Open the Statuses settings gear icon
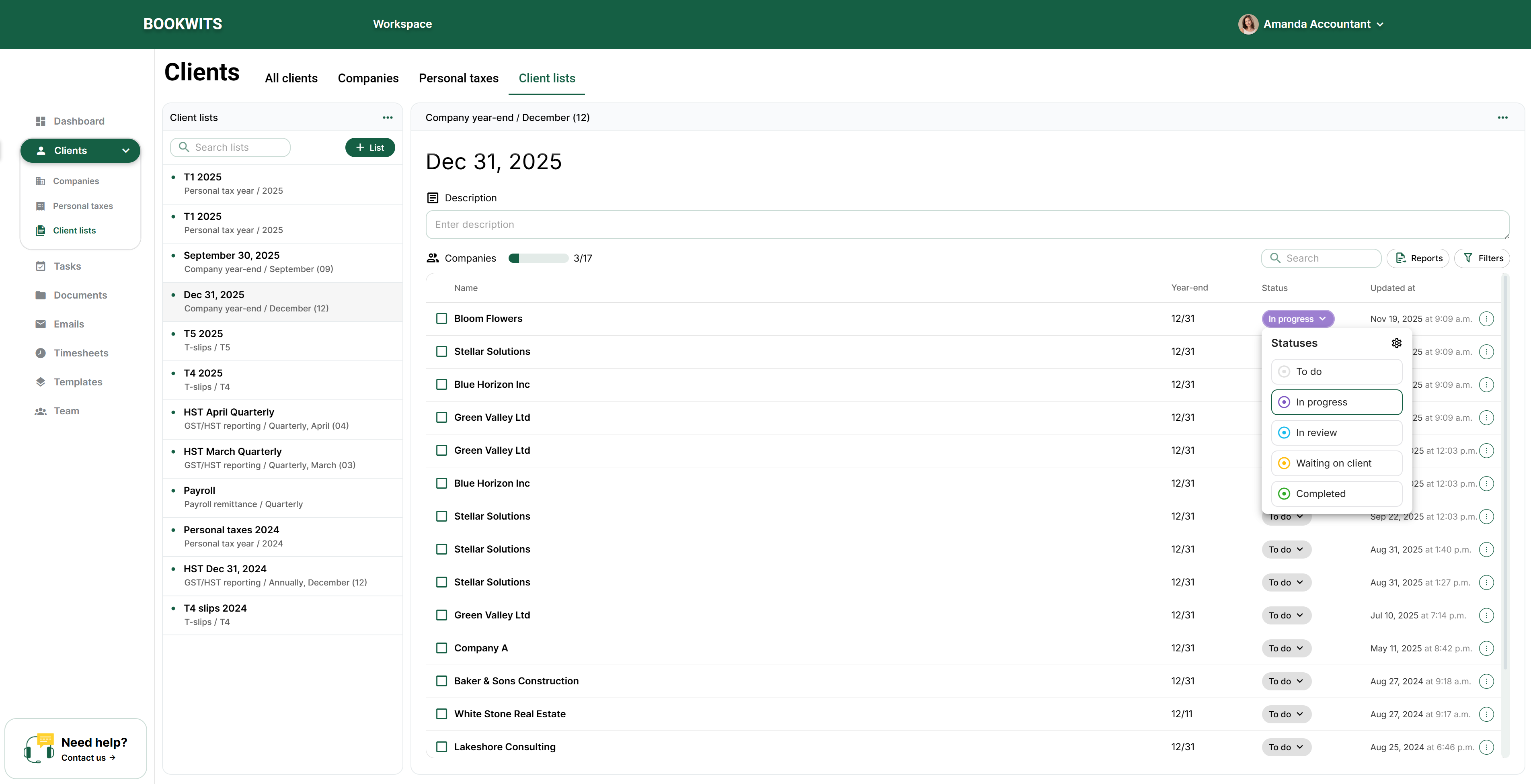Image resolution: width=1531 pixels, height=784 pixels. click(x=1396, y=343)
